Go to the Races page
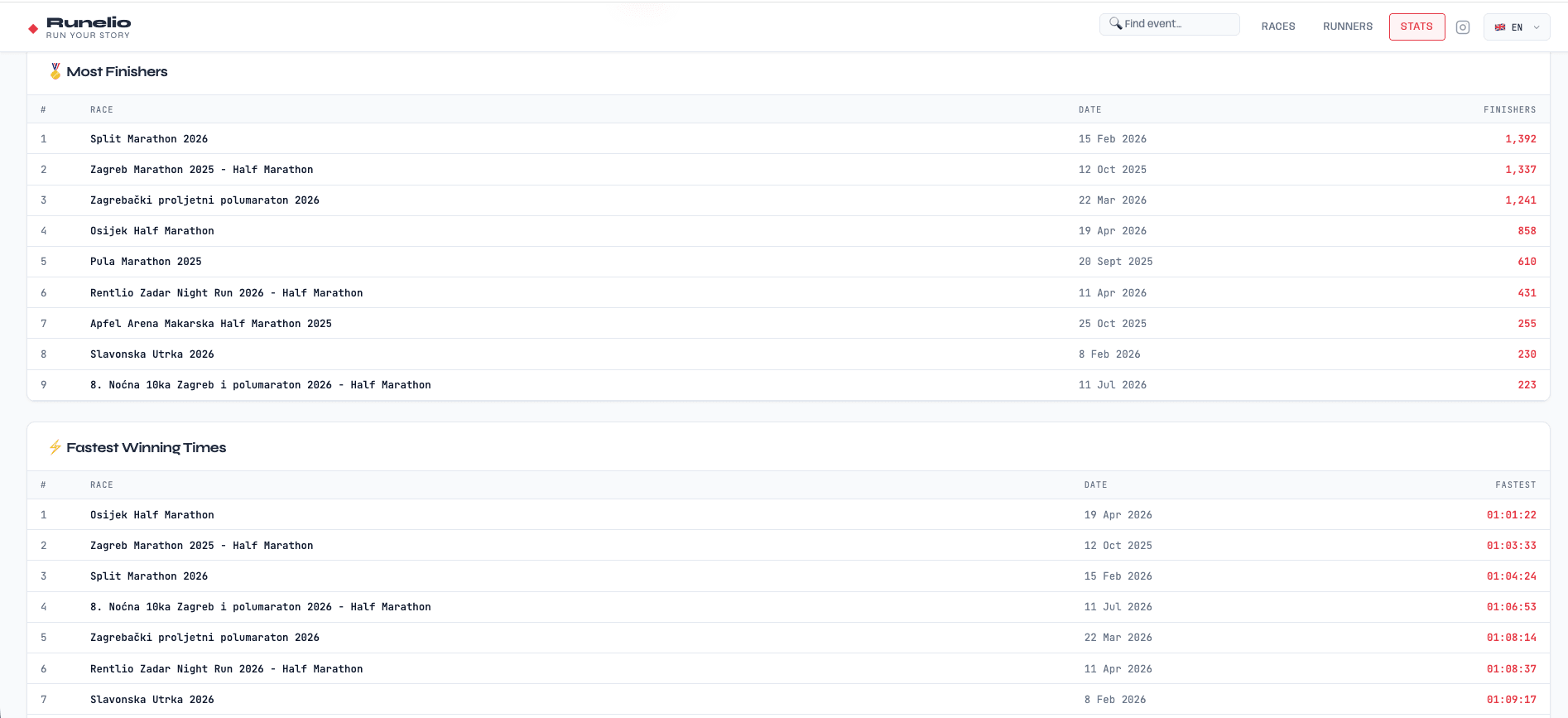1568x718 pixels. 1278,27
